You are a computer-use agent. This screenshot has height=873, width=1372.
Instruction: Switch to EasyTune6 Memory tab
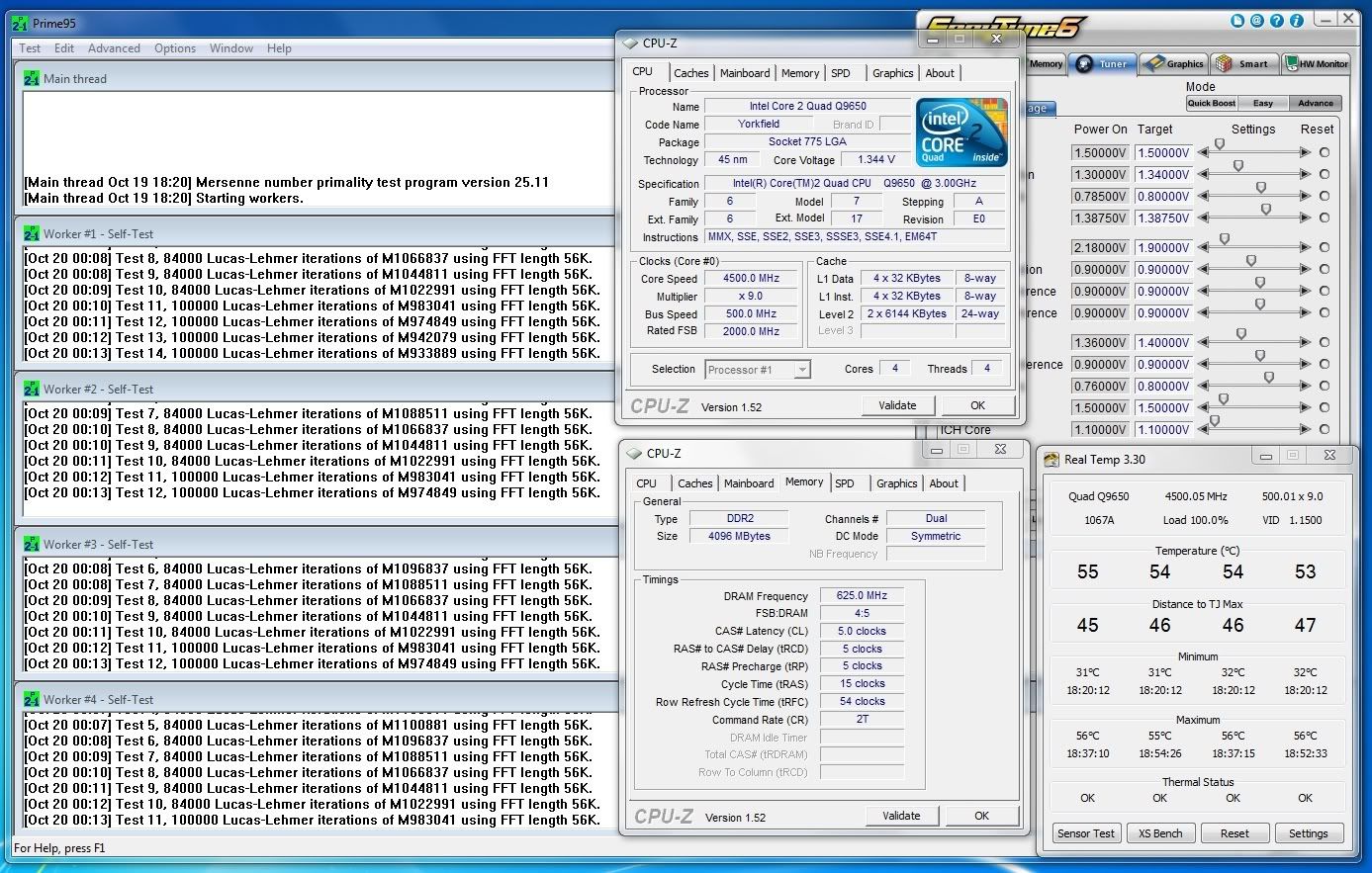pos(1046,64)
